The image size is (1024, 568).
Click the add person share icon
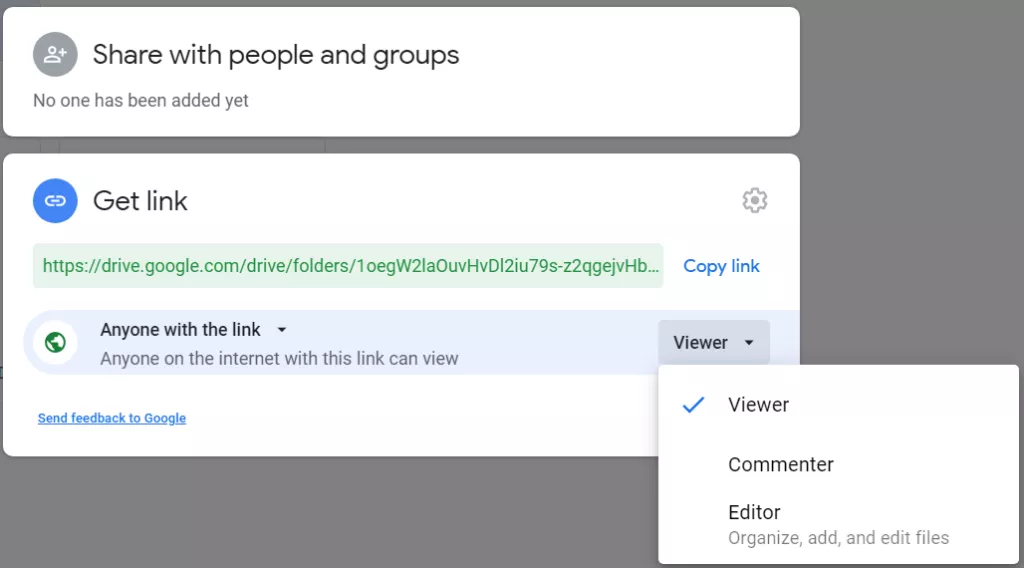click(56, 54)
